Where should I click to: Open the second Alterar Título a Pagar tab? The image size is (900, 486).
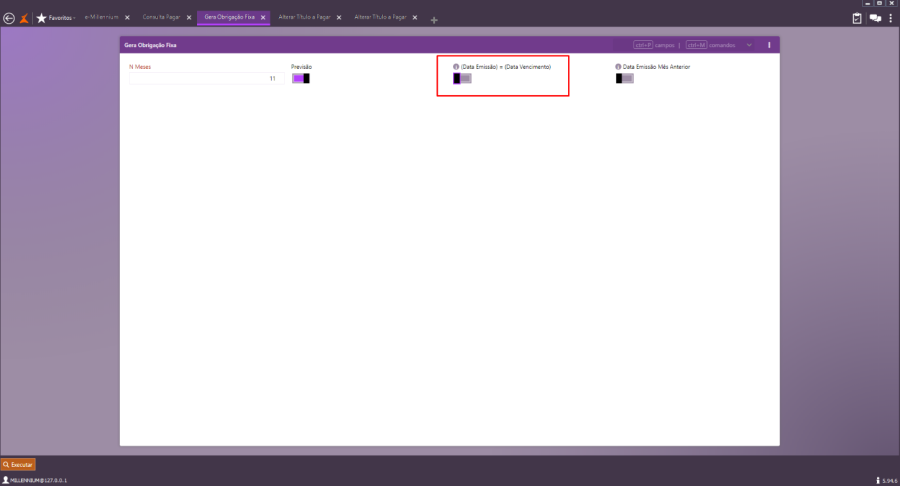click(x=380, y=17)
